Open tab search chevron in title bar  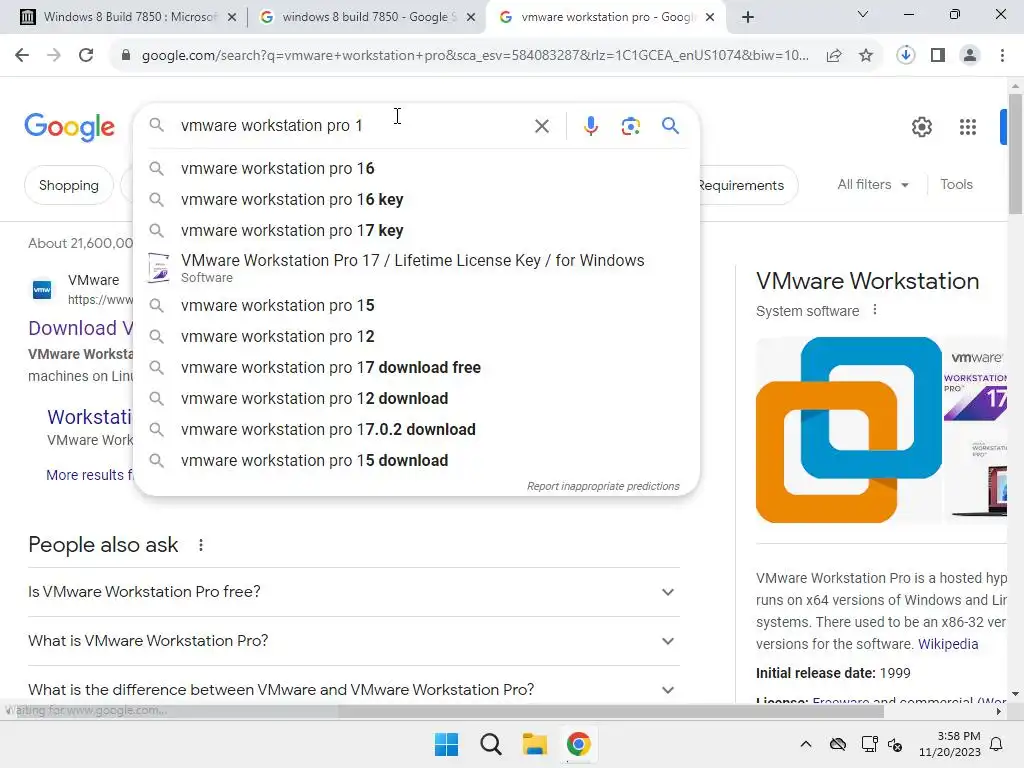(863, 14)
